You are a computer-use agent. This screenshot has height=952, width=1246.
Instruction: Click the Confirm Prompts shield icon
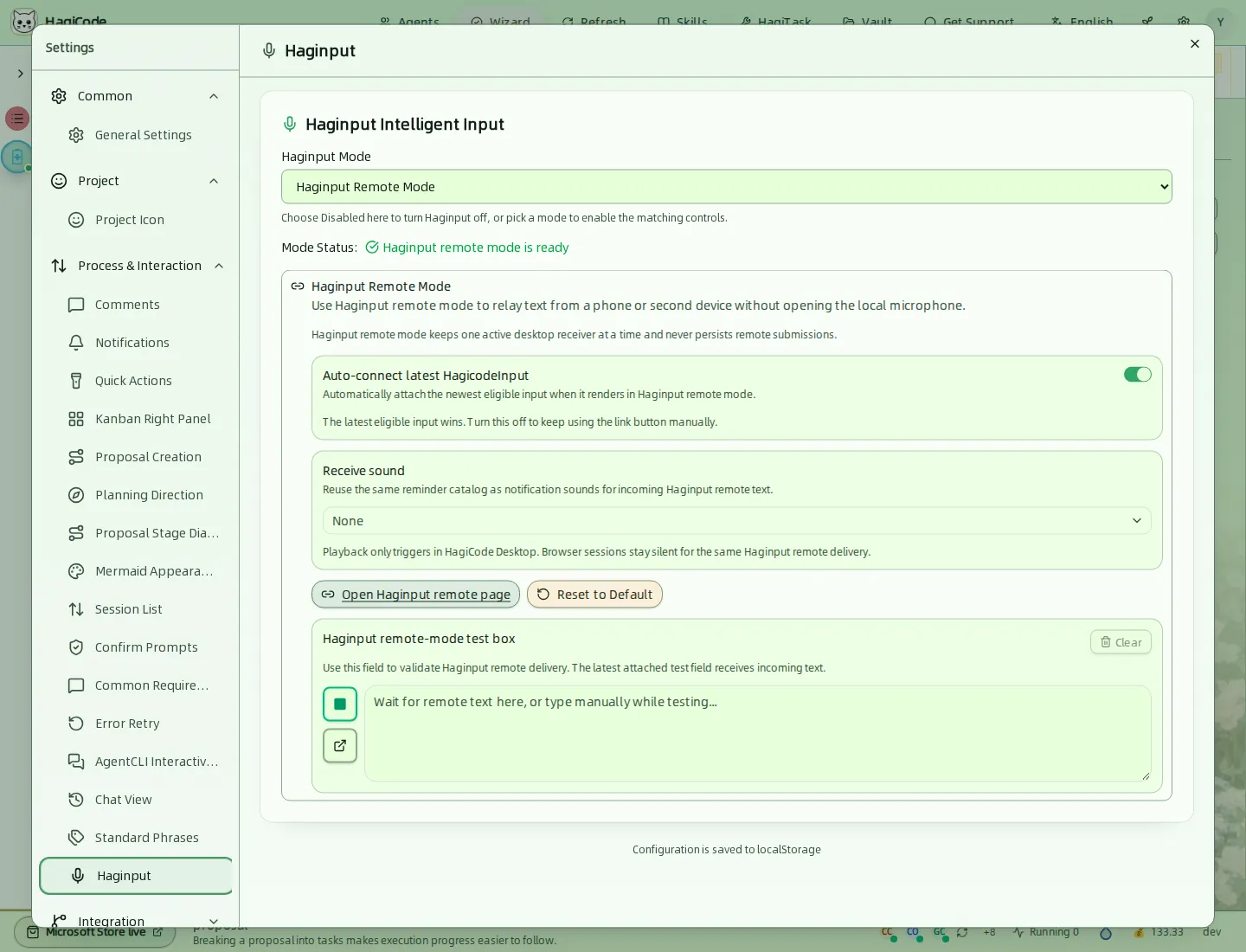click(x=76, y=647)
